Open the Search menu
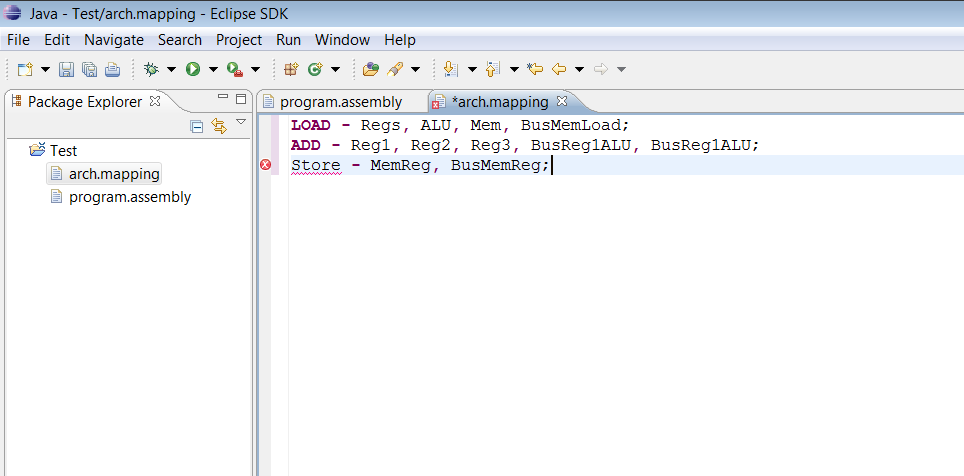Image resolution: width=964 pixels, height=476 pixels. coord(180,40)
